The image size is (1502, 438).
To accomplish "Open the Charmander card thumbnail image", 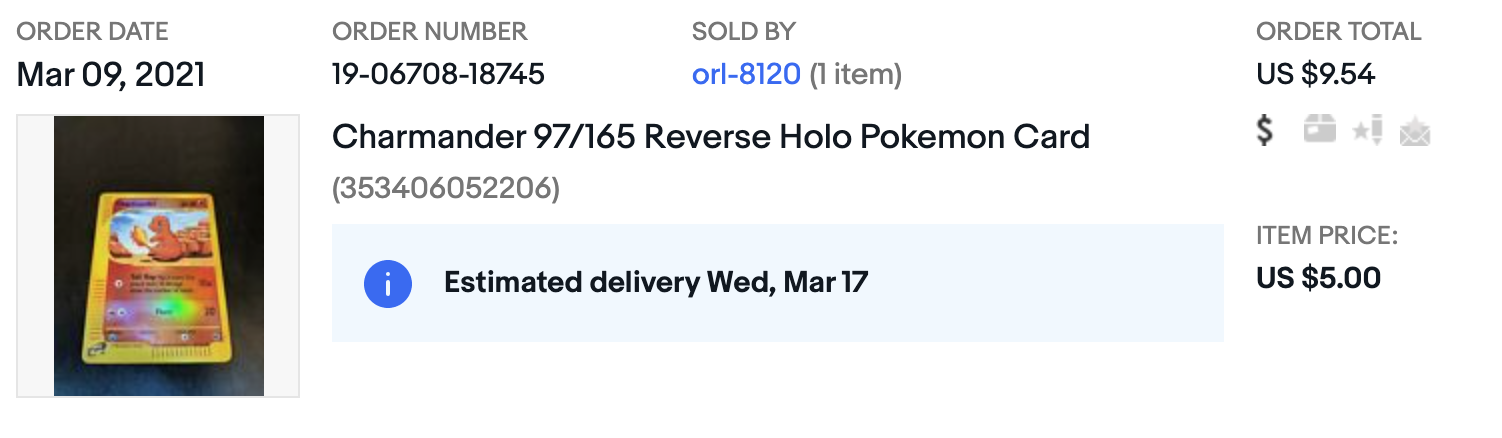I will [x=158, y=256].
